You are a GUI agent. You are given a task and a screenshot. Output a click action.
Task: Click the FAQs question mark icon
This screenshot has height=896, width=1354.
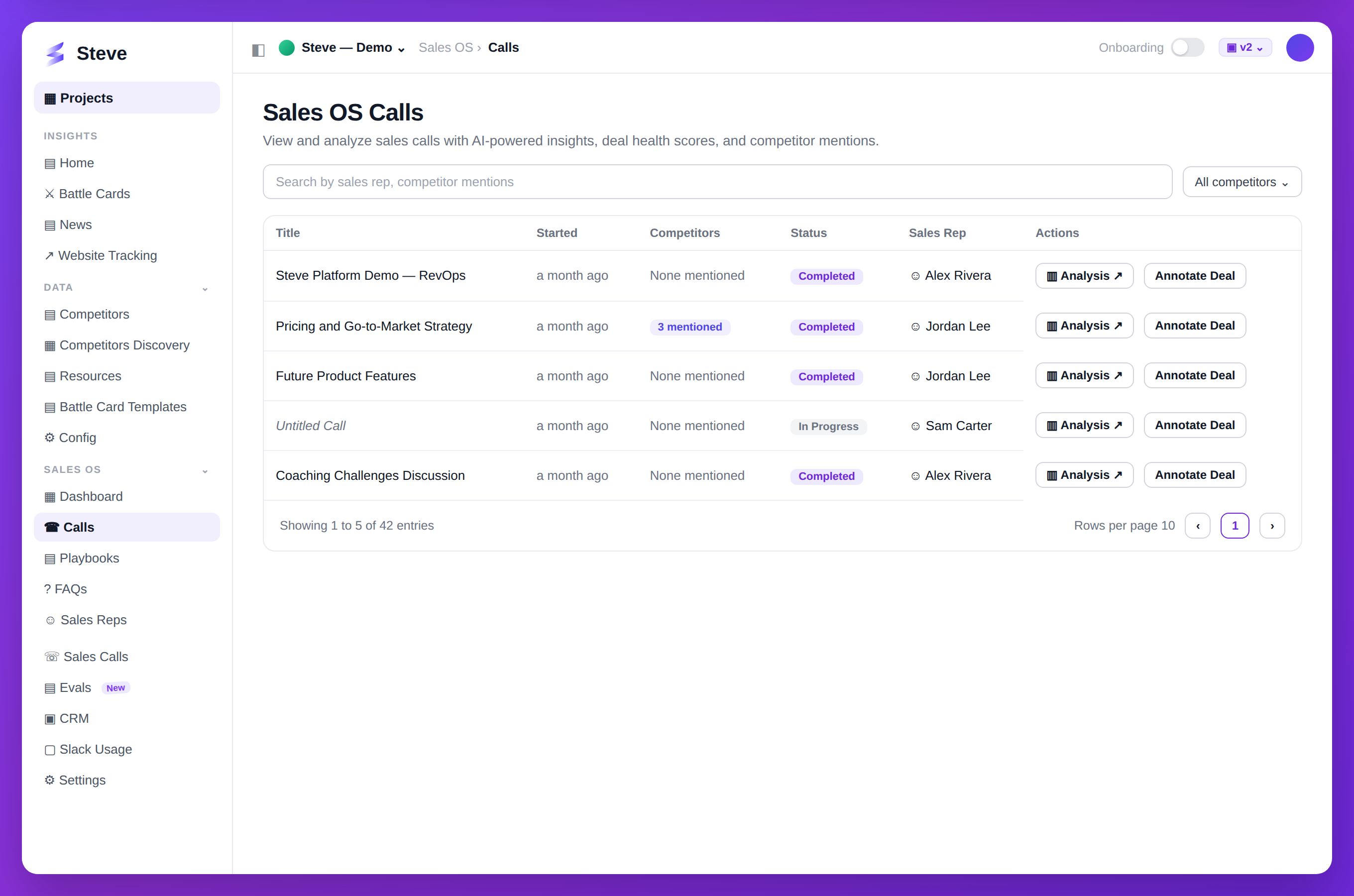pyautogui.click(x=47, y=589)
